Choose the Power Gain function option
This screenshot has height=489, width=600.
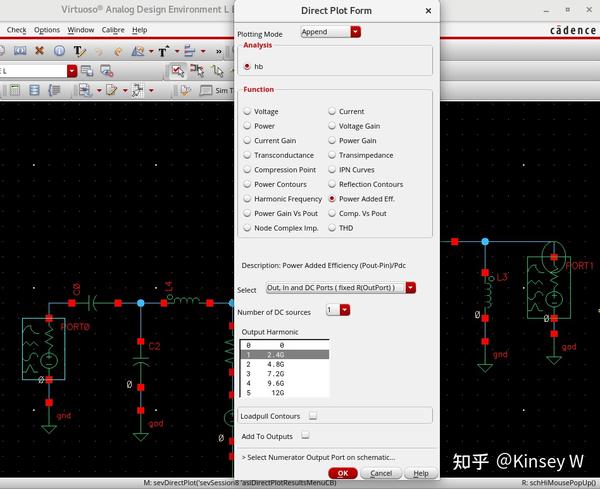tap(332, 140)
